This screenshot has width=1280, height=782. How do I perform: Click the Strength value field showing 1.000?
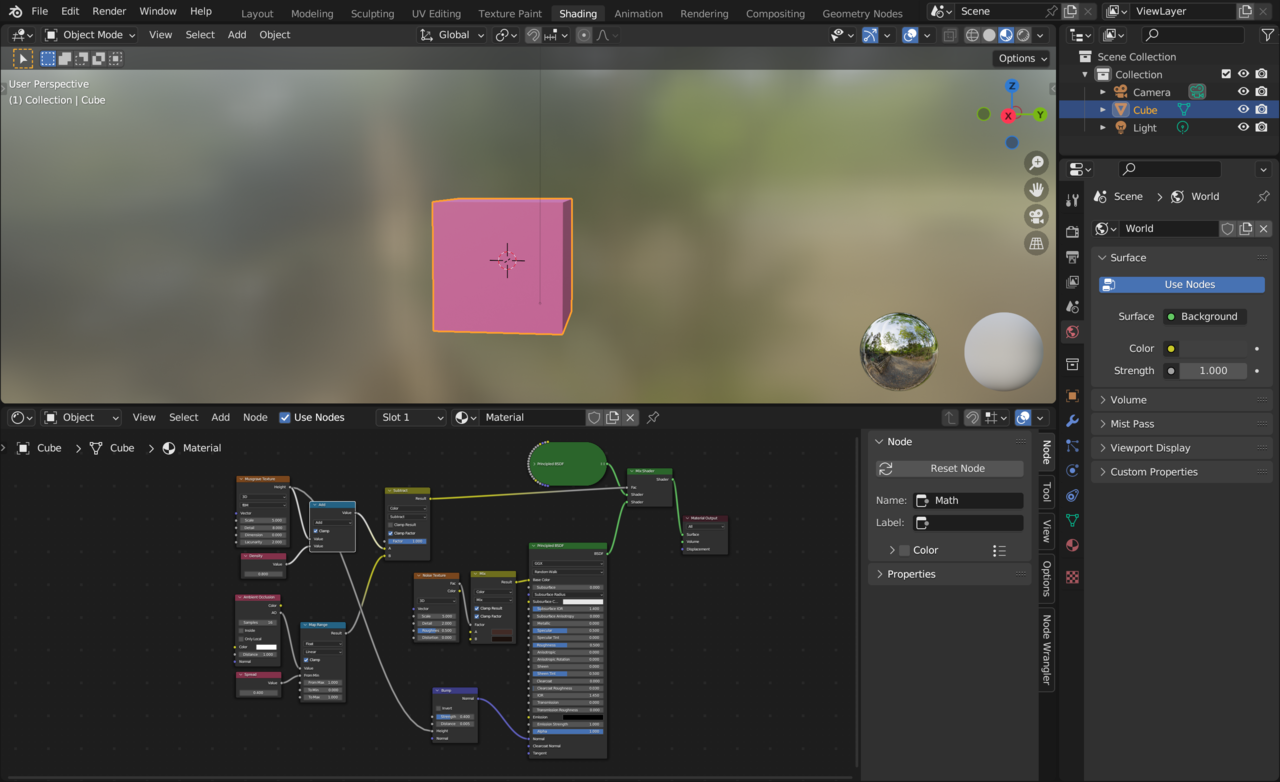click(1212, 371)
